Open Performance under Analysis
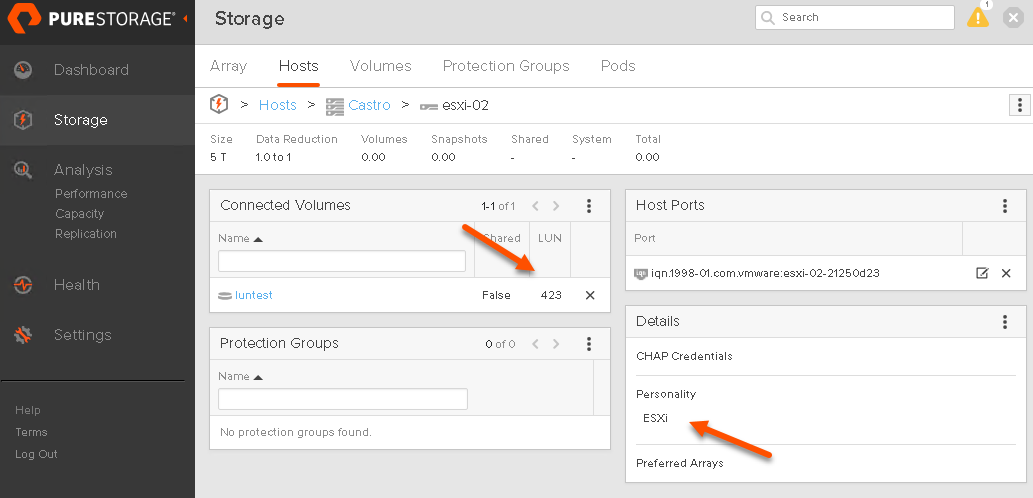The image size is (1033, 498). click(91, 194)
